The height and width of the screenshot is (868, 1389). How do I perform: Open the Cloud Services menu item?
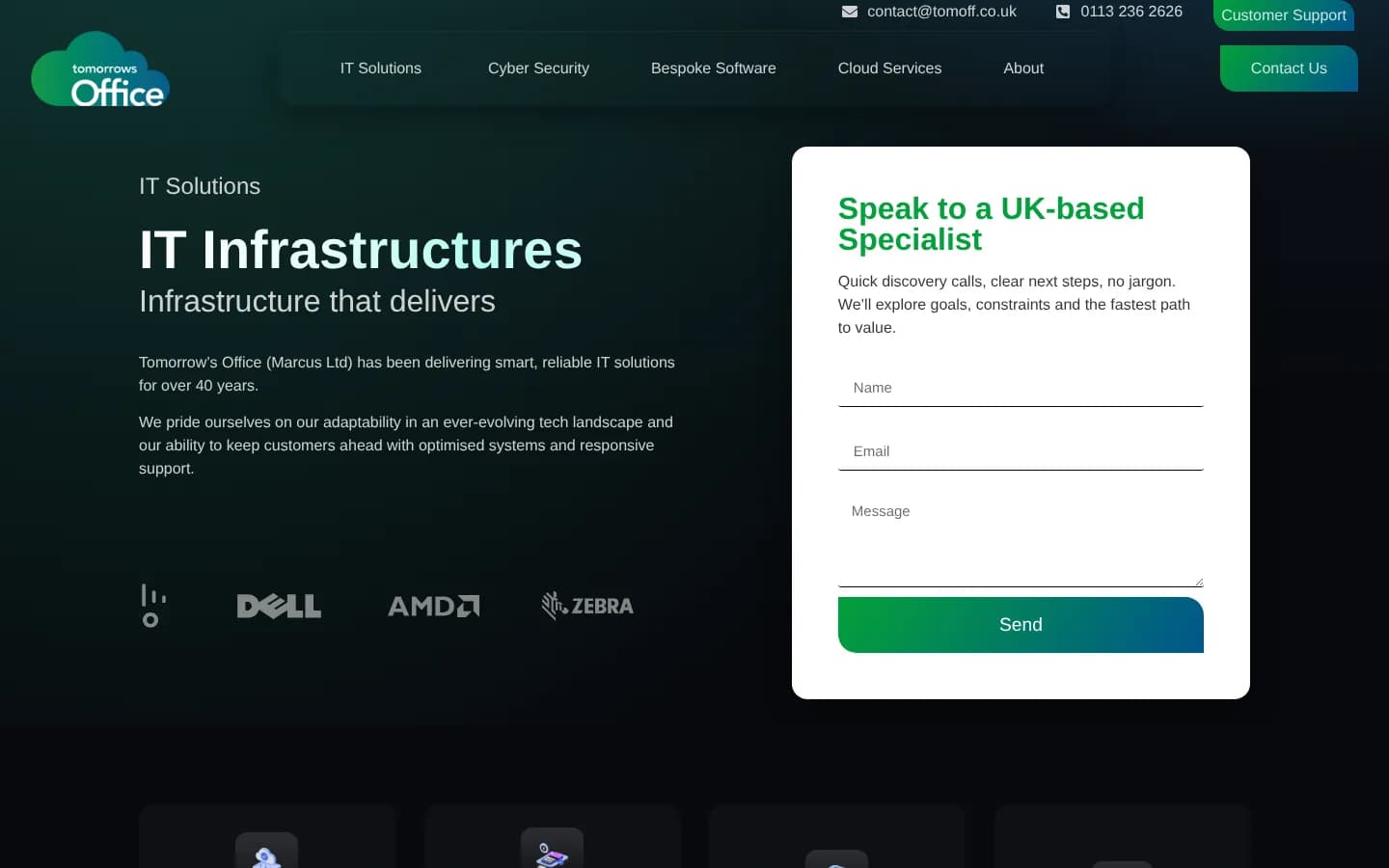(x=889, y=68)
